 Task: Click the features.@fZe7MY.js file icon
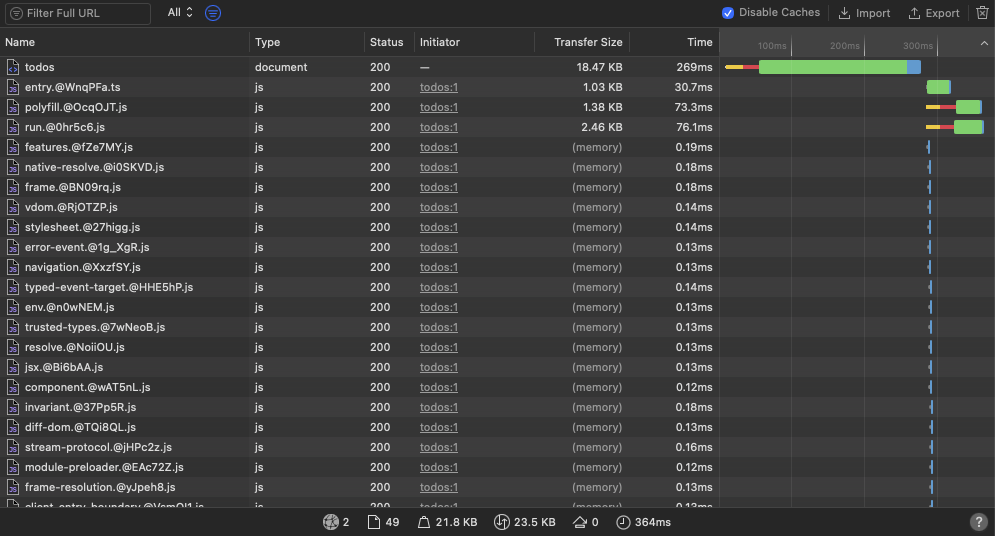point(13,147)
